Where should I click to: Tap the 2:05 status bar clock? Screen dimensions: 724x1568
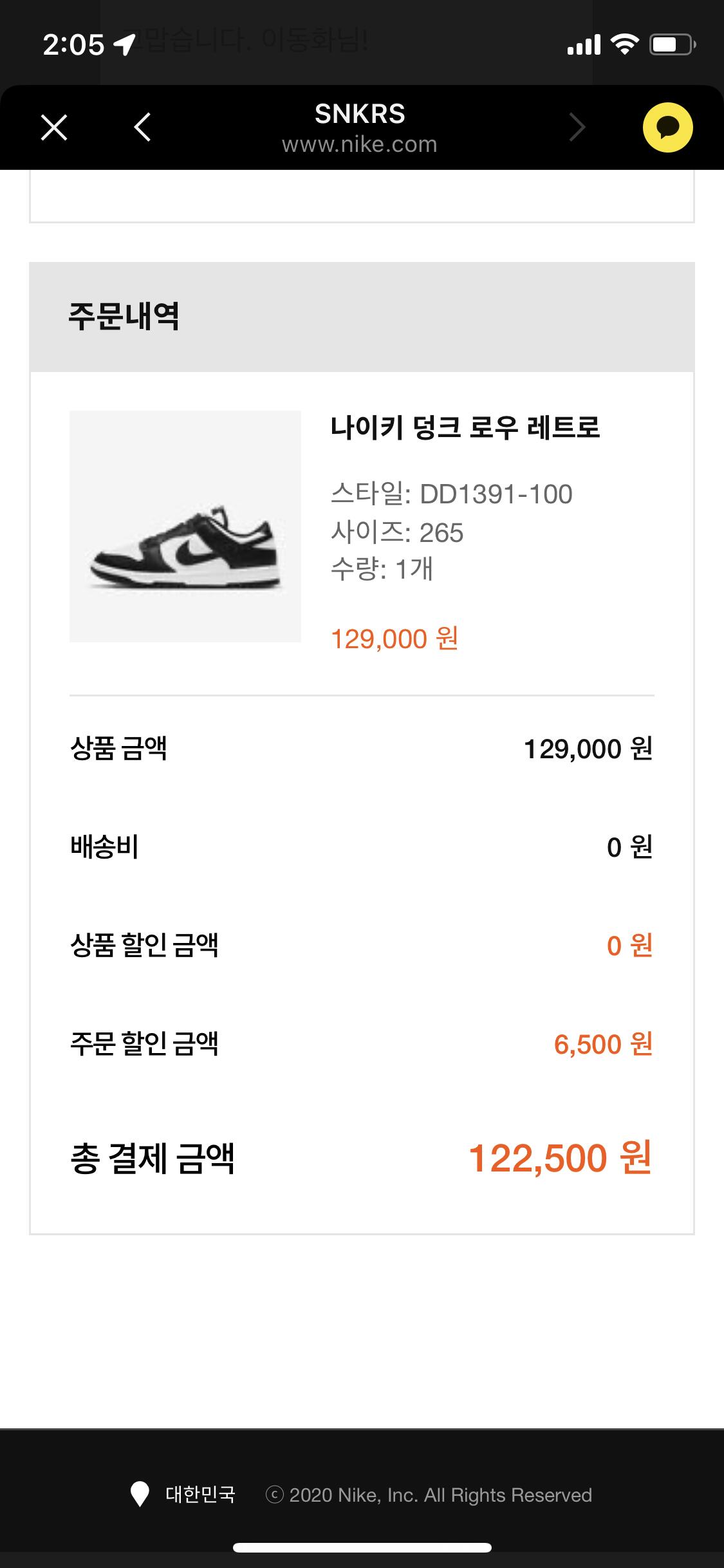pyautogui.click(x=73, y=45)
